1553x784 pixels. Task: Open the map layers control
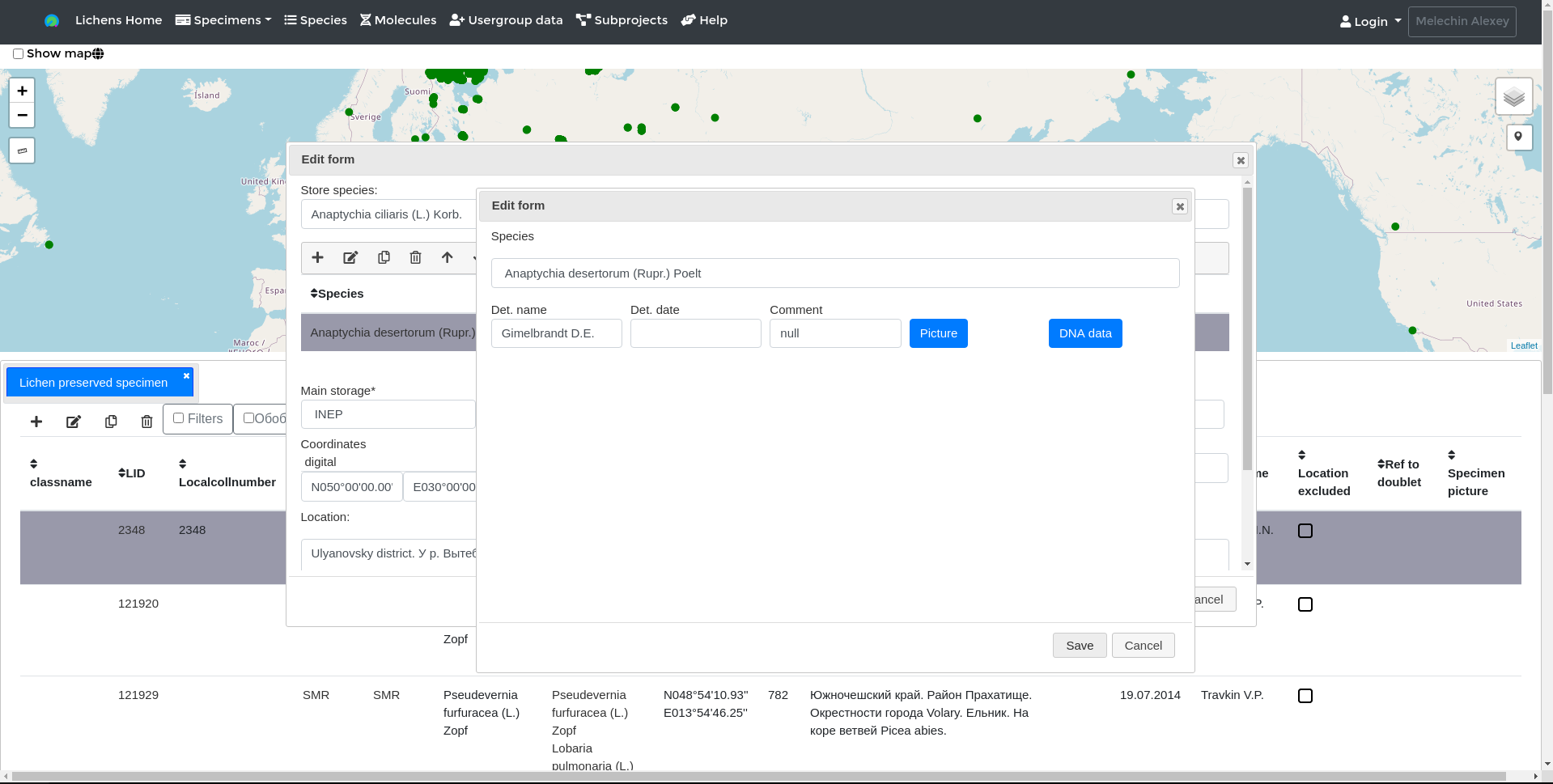pyautogui.click(x=1513, y=97)
